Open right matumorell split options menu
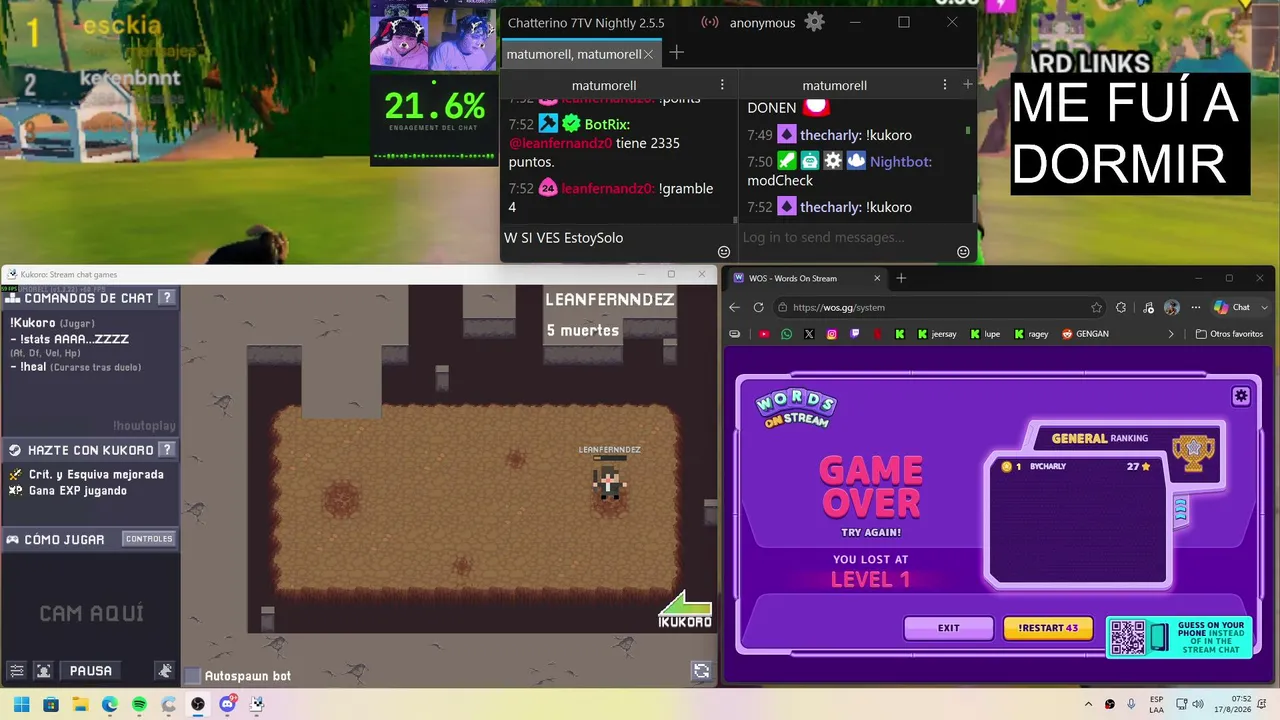Viewport: 1280px width, 720px height. tap(945, 85)
